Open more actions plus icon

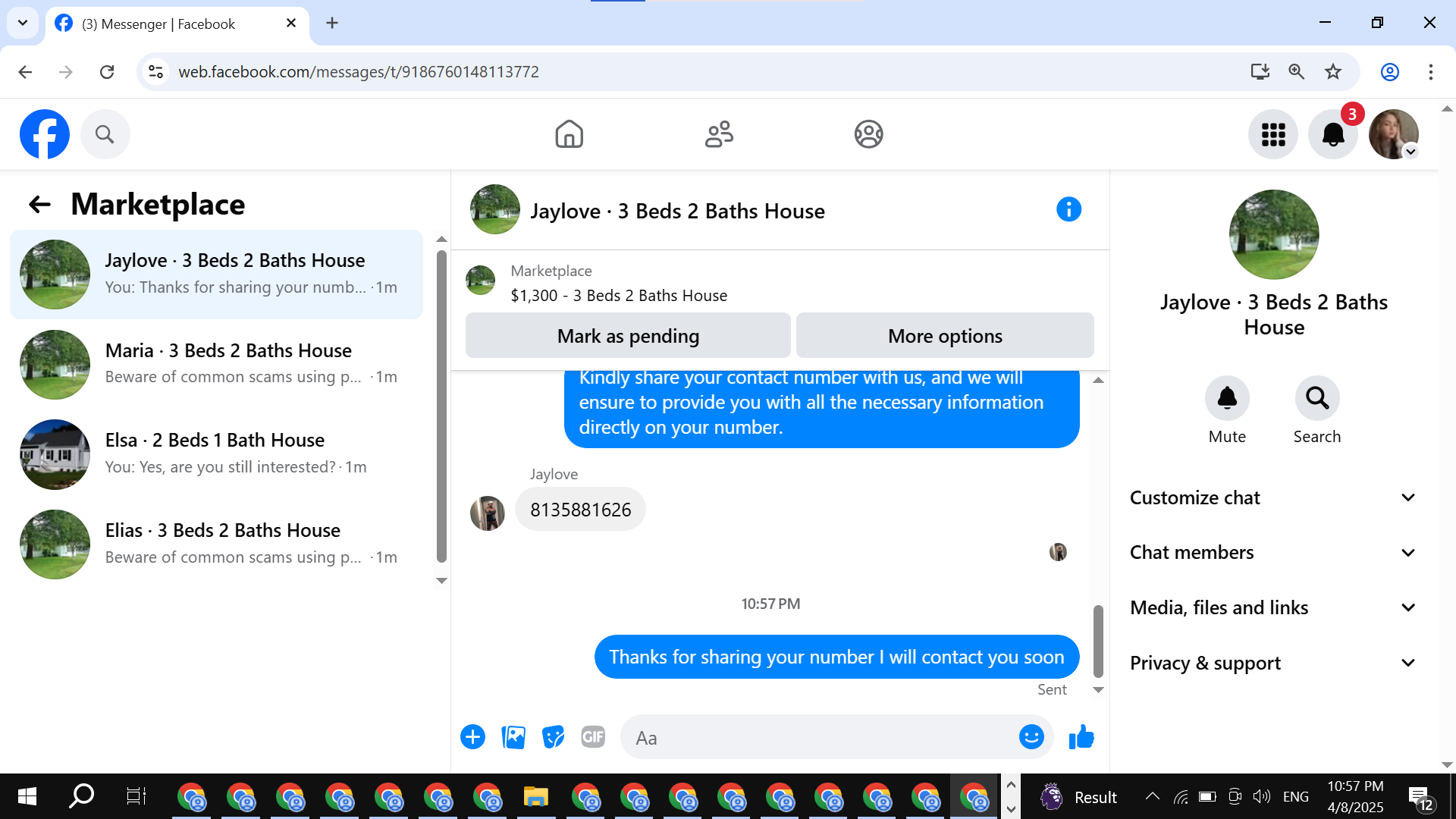(x=472, y=737)
